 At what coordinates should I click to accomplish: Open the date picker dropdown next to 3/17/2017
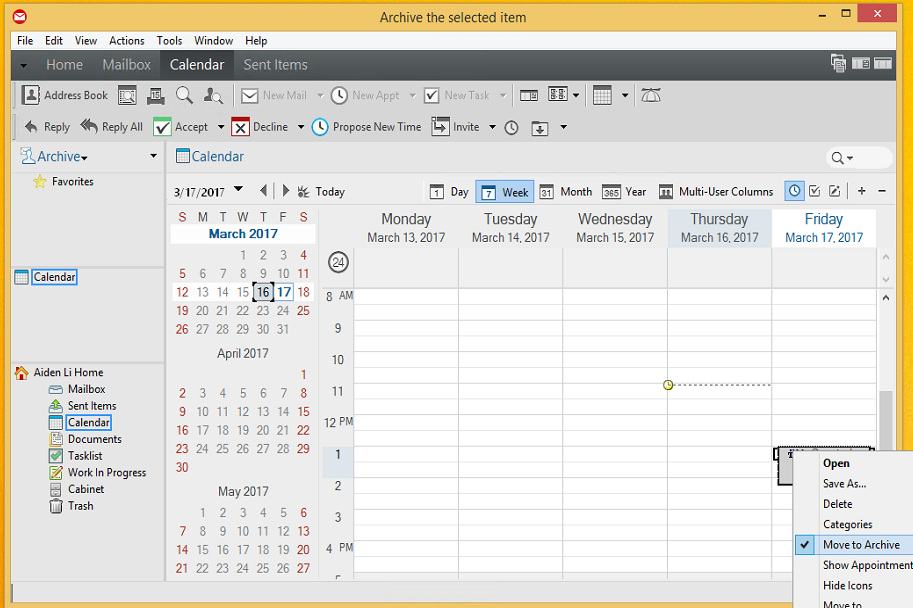[x=238, y=189]
